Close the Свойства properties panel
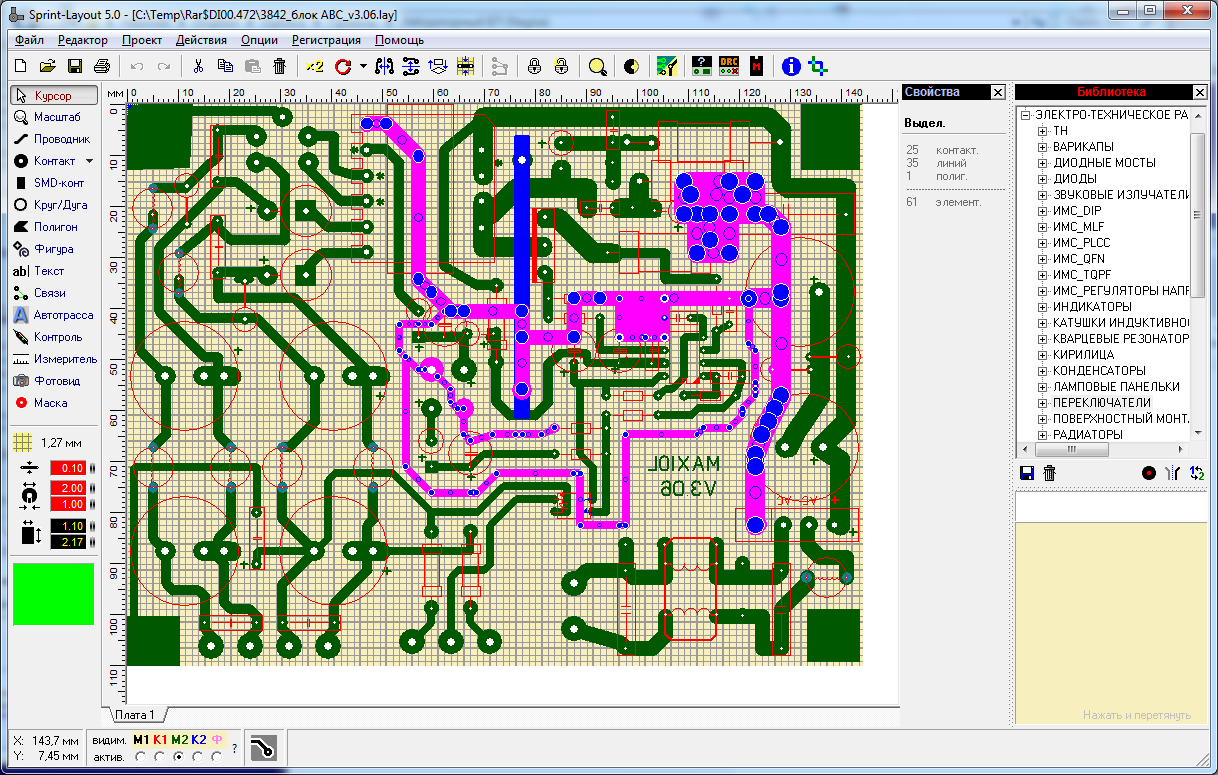This screenshot has width=1218, height=775. point(997,92)
